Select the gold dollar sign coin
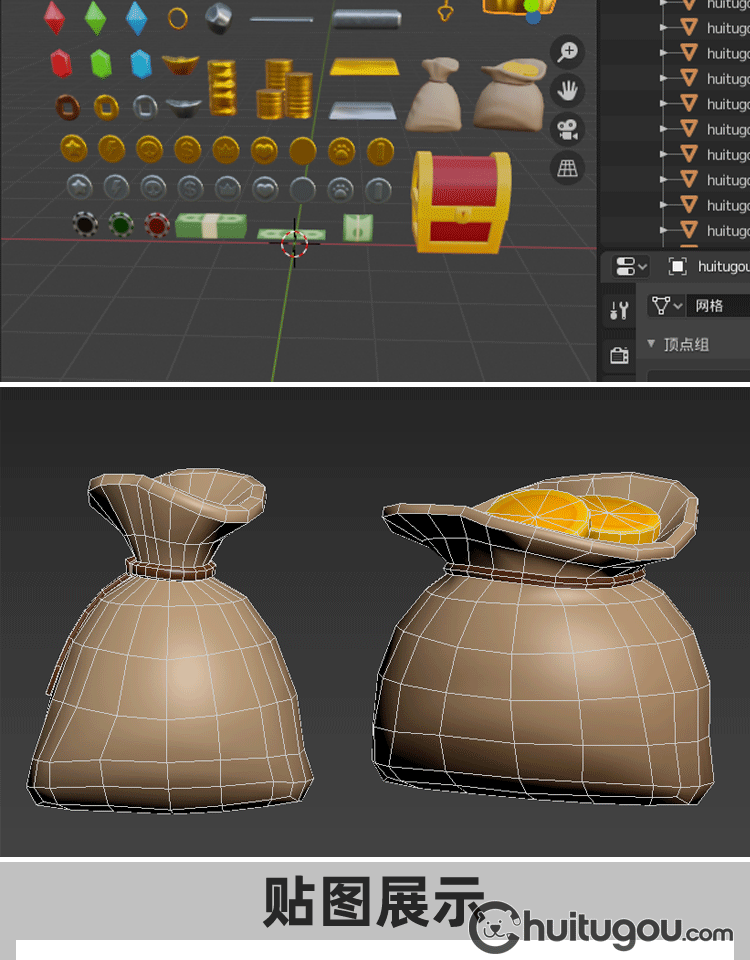The width and height of the screenshot is (750, 960). [x=187, y=150]
